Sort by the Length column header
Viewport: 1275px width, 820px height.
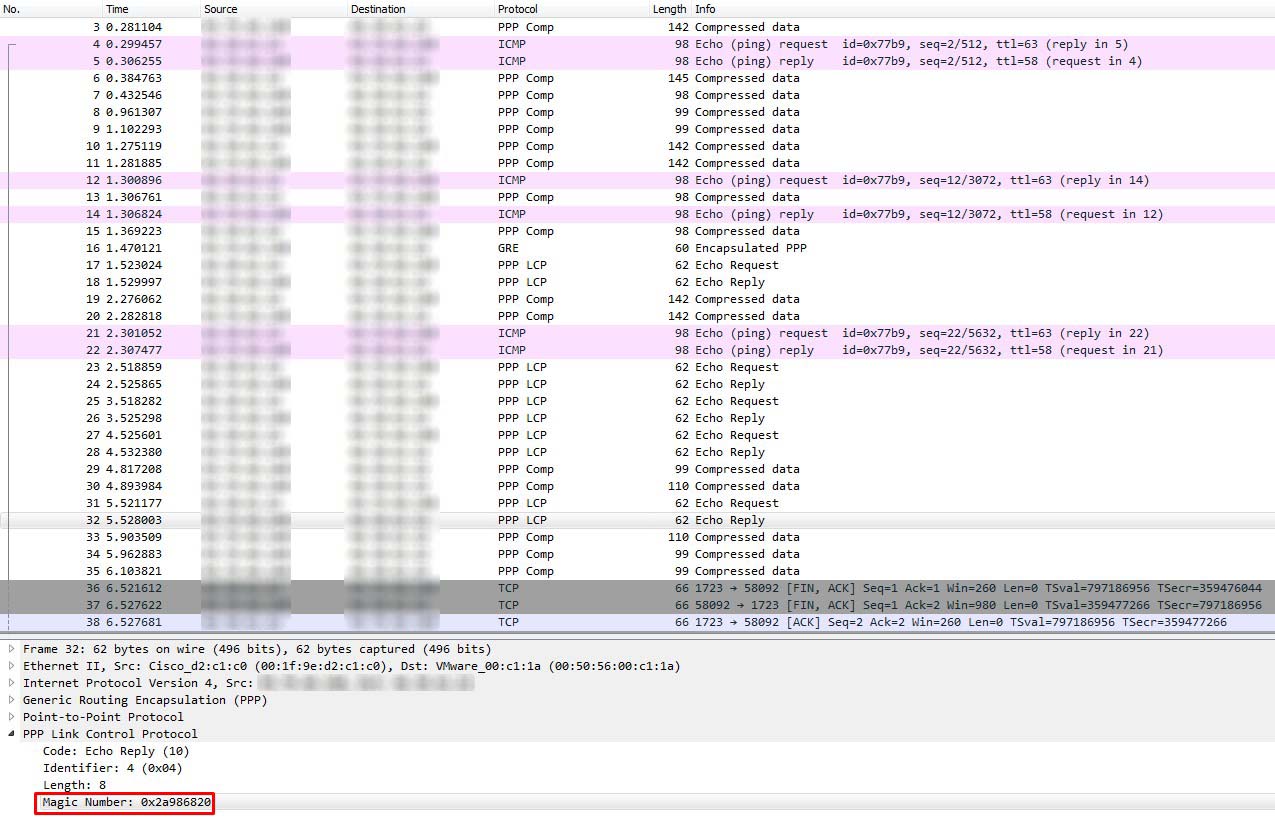[668, 9]
